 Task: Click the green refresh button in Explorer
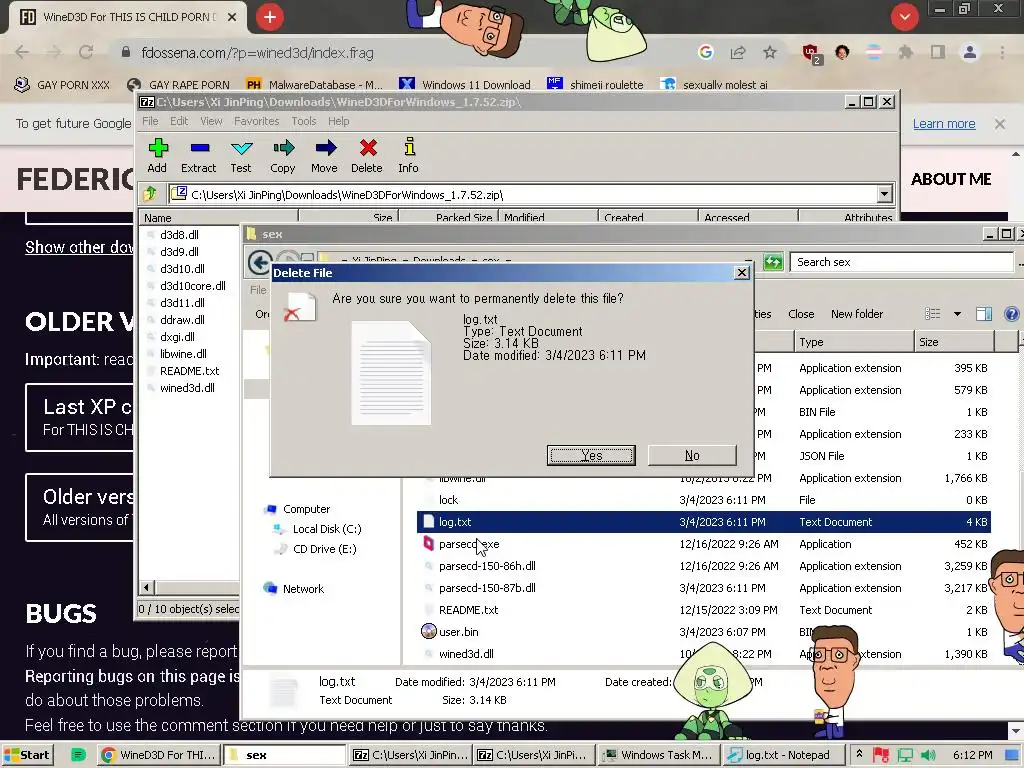tap(773, 262)
